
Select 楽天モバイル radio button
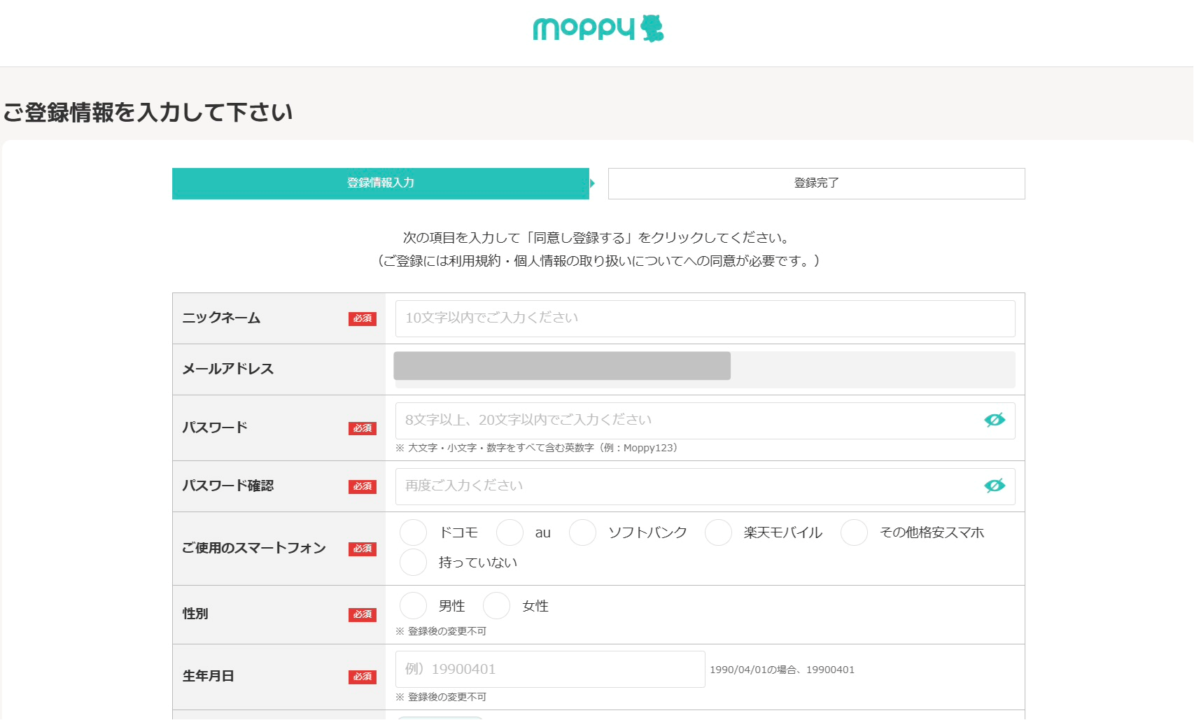718,533
